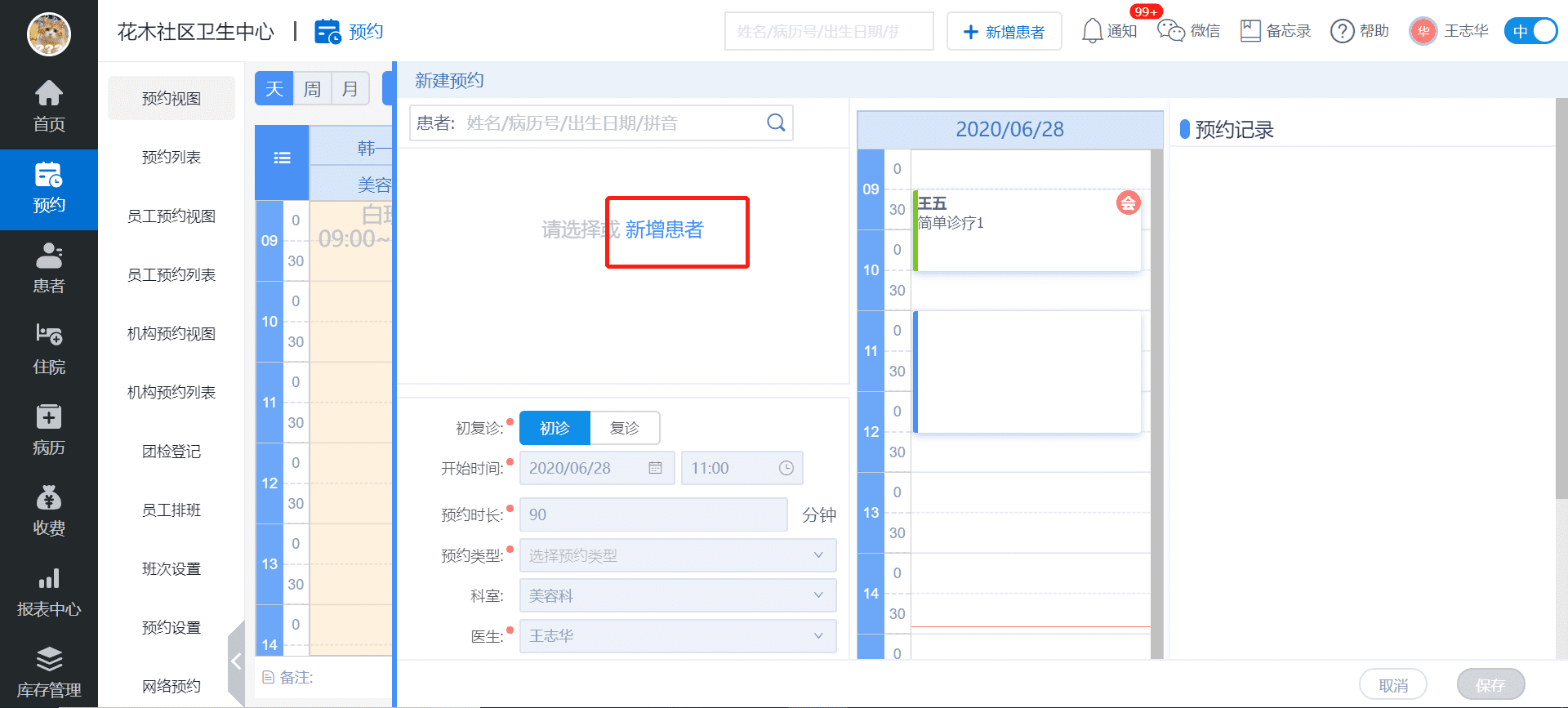Click the 预约时长 duration input field
Screen dimensions: 1568x708
pos(653,514)
